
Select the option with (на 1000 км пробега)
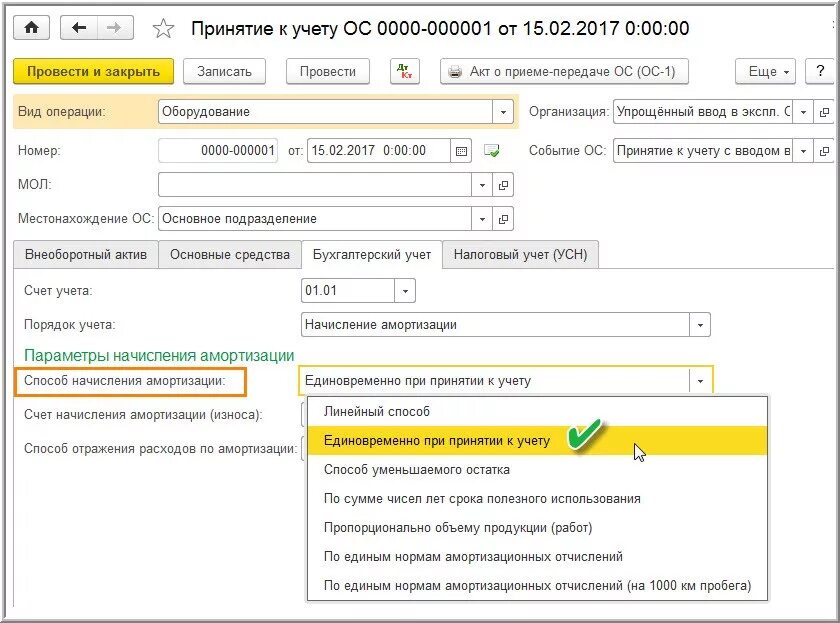(x=537, y=586)
